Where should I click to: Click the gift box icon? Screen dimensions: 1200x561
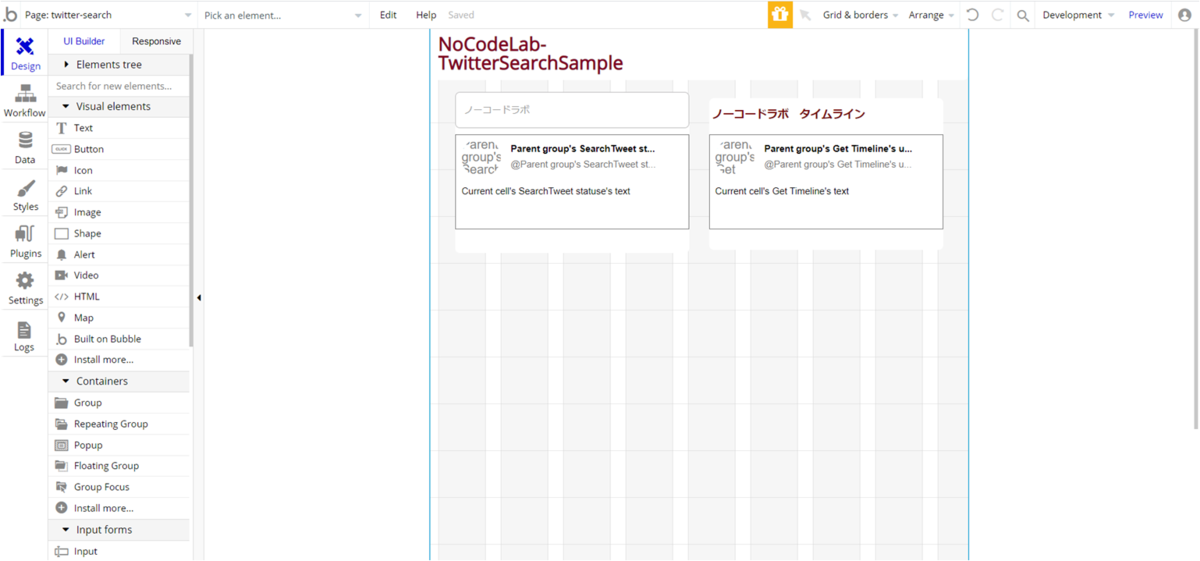(x=780, y=15)
